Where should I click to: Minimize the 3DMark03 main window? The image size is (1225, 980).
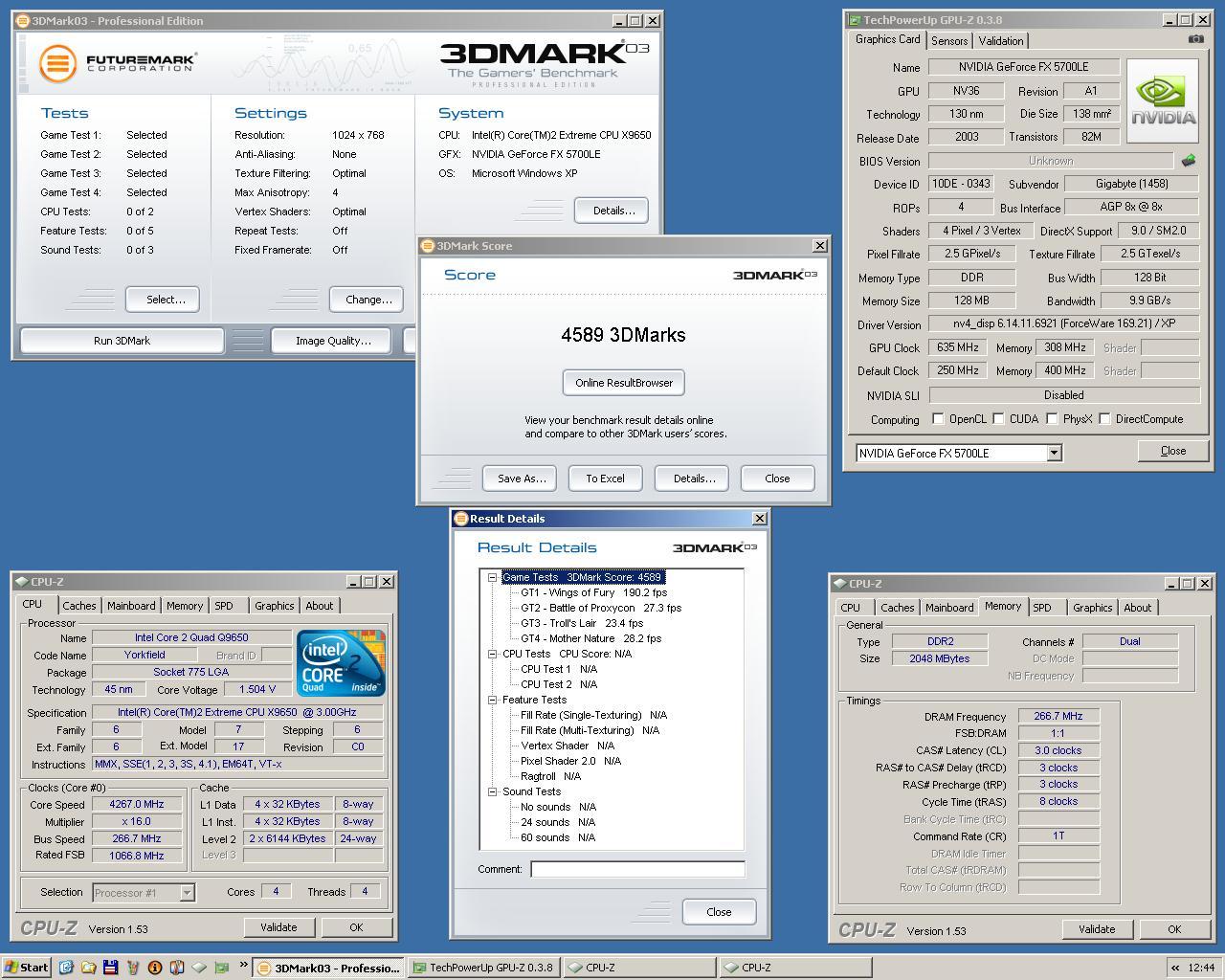tap(619, 20)
